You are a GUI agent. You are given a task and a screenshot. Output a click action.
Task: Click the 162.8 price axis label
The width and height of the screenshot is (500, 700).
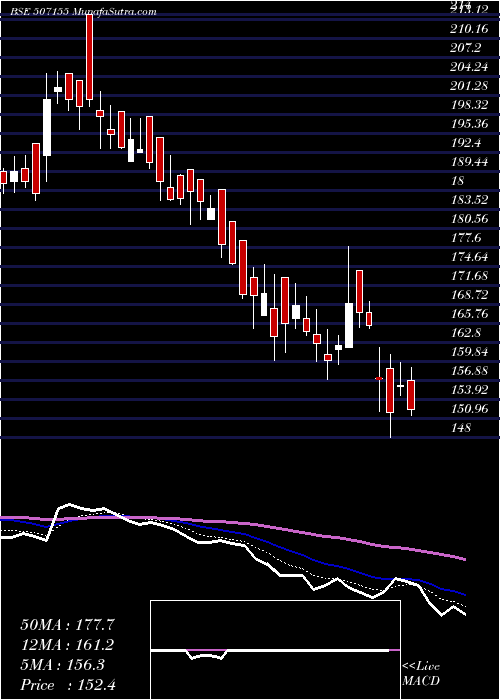[467, 333]
